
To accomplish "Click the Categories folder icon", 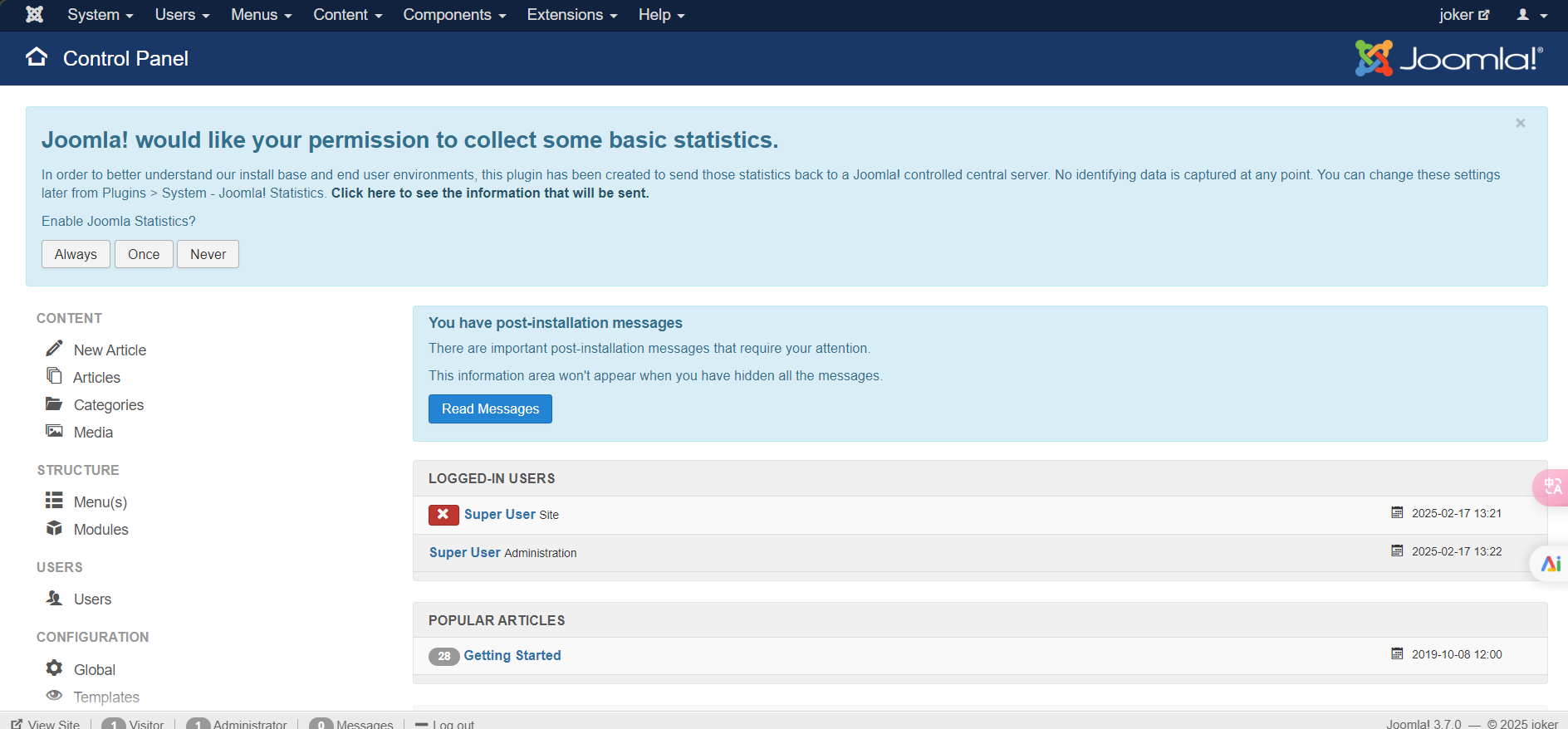I will (54, 404).
